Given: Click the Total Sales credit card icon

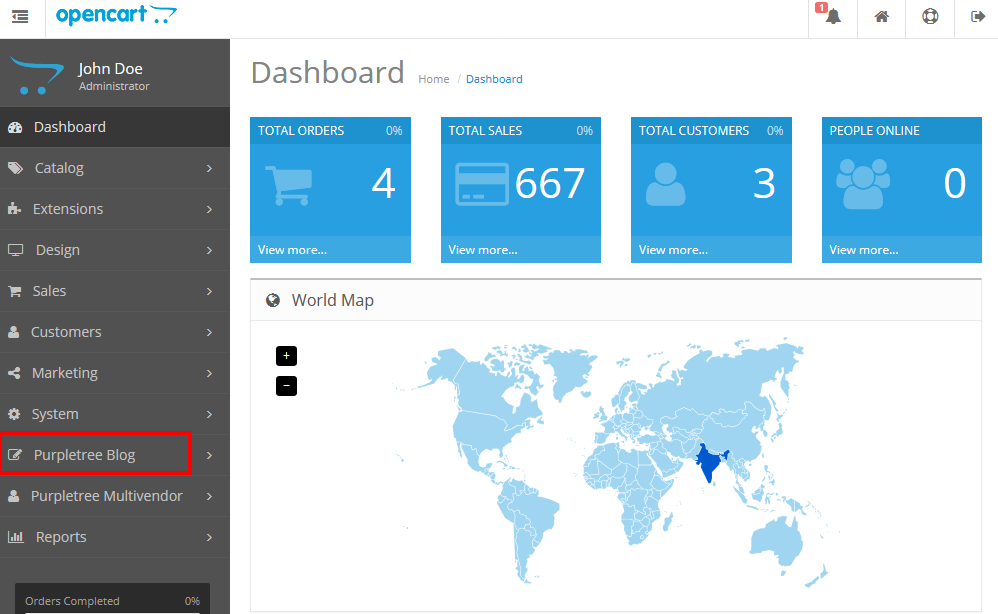Looking at the screenshot, I should [x=482, y=184].
